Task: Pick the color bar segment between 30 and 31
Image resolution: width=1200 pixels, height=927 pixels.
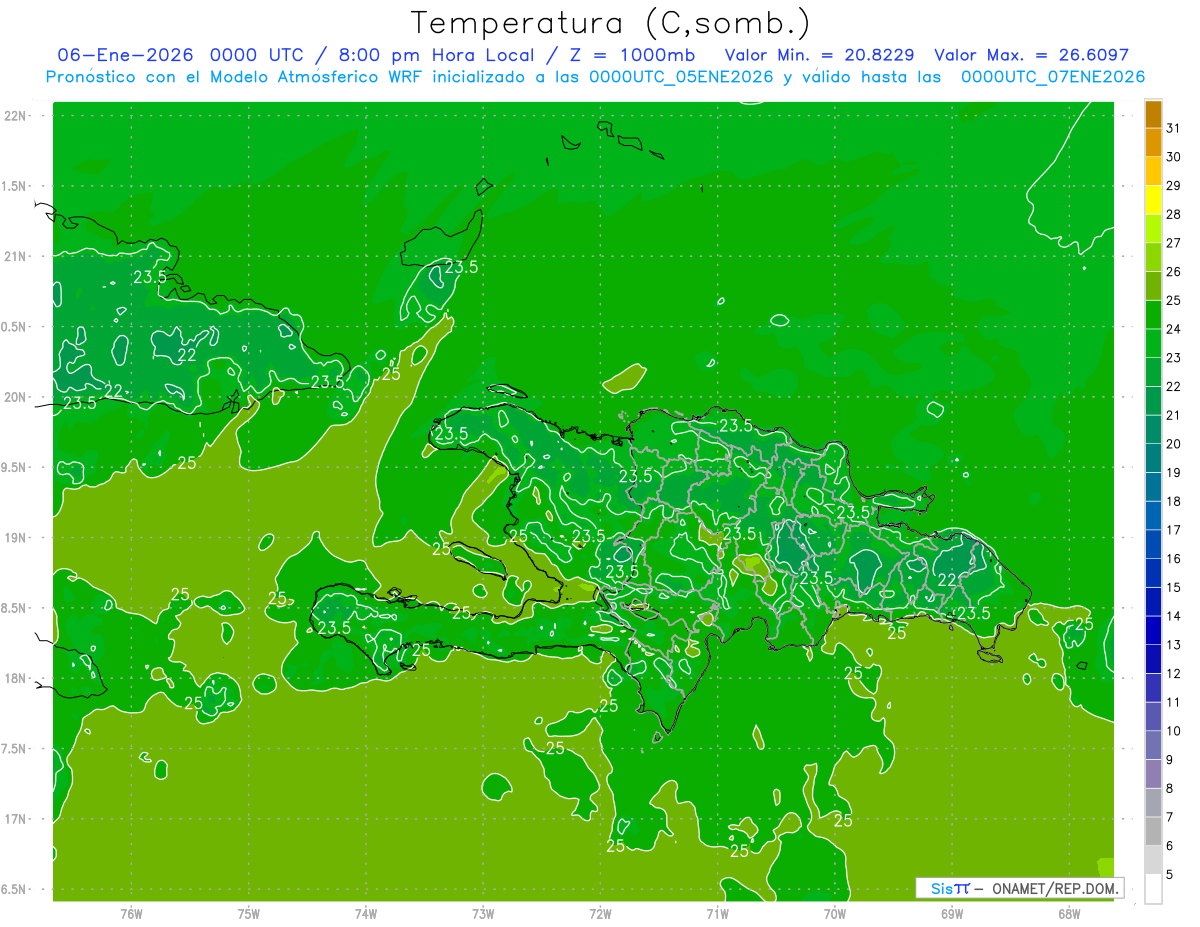Action: pos(1153,142)
